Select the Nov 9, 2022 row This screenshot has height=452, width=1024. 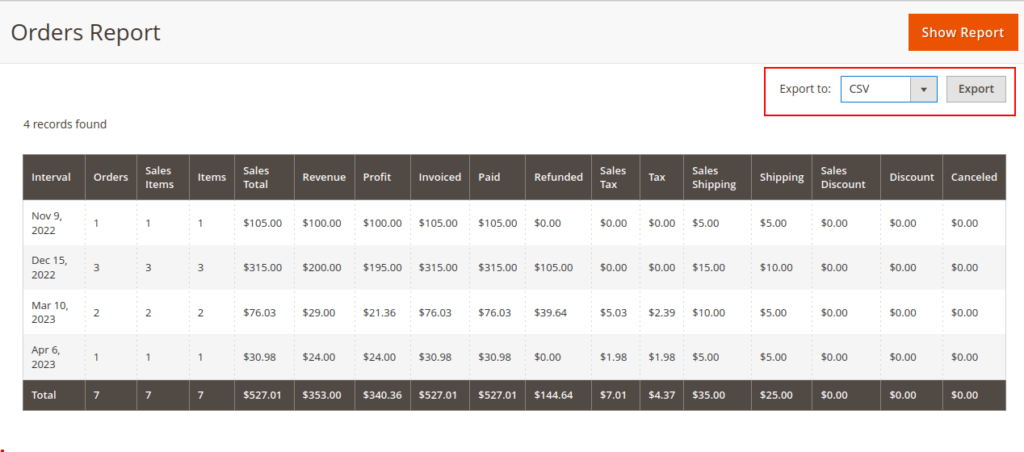click(x=48, y=223)
